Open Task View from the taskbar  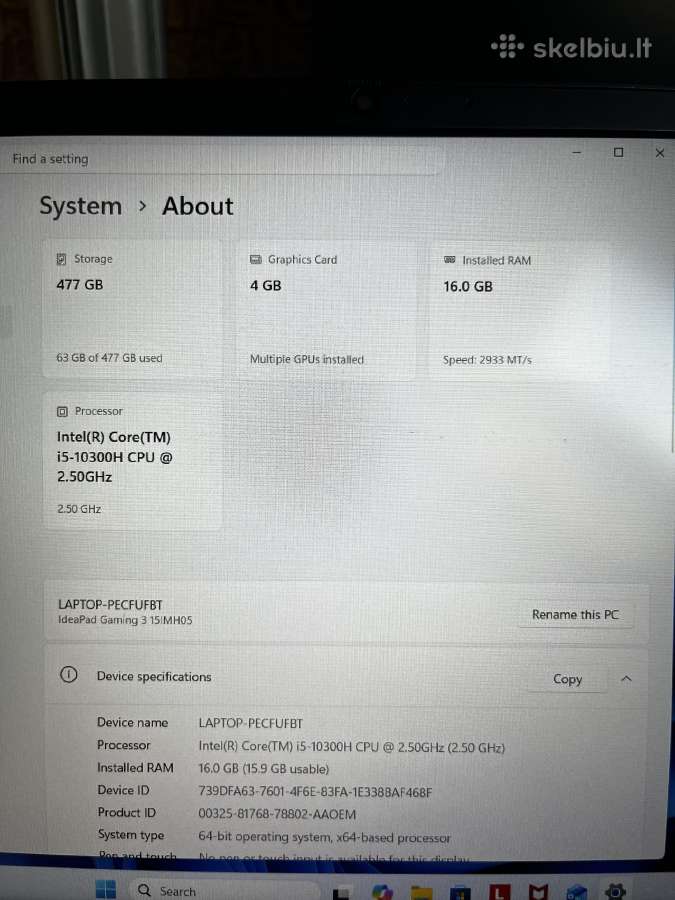[x=341, y=893]
